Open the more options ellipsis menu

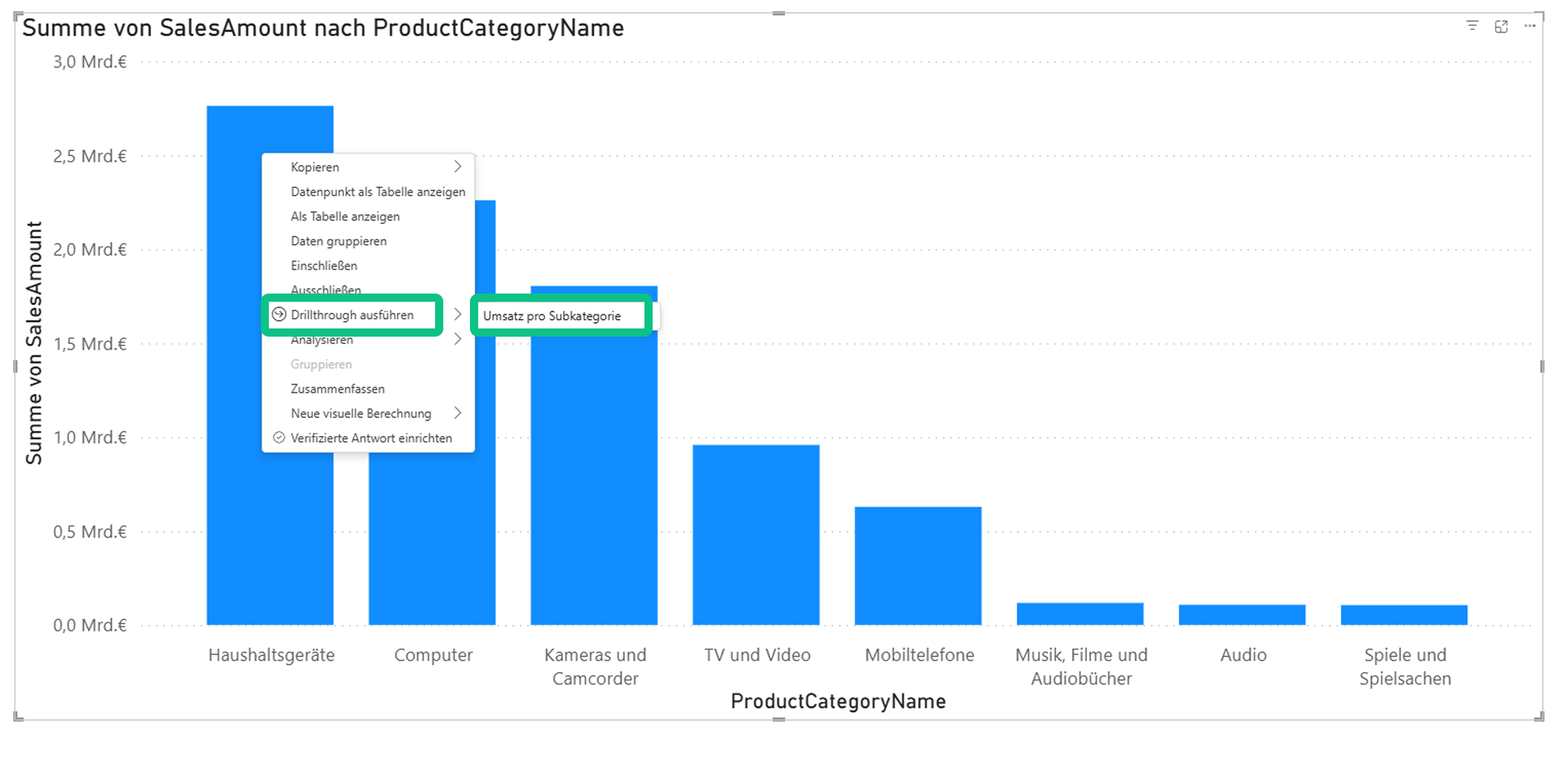[x=1530, y=27]
